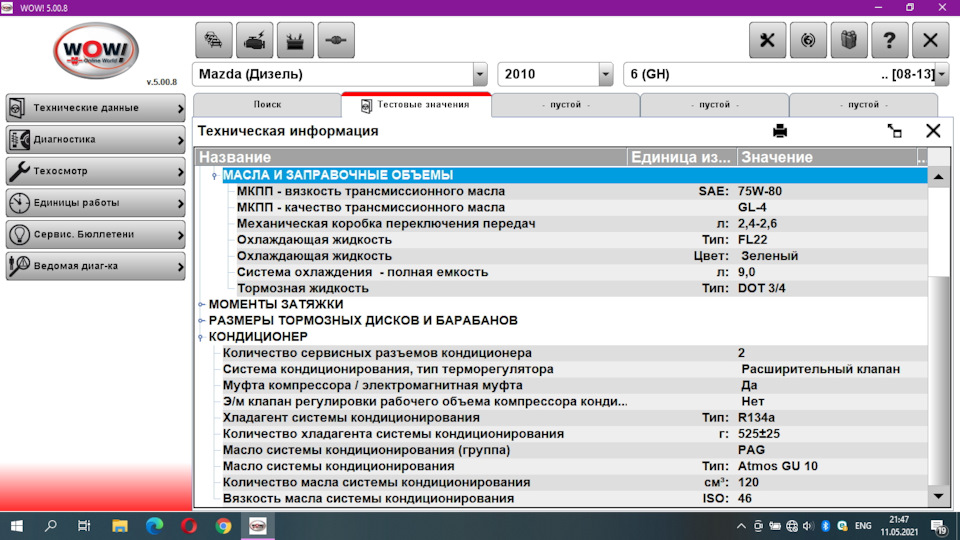Expand МОМЕНТЫ ЗАТЯЖКИ section
The image size is (960, 540).
pyautogui.click(x=201, y=304)
